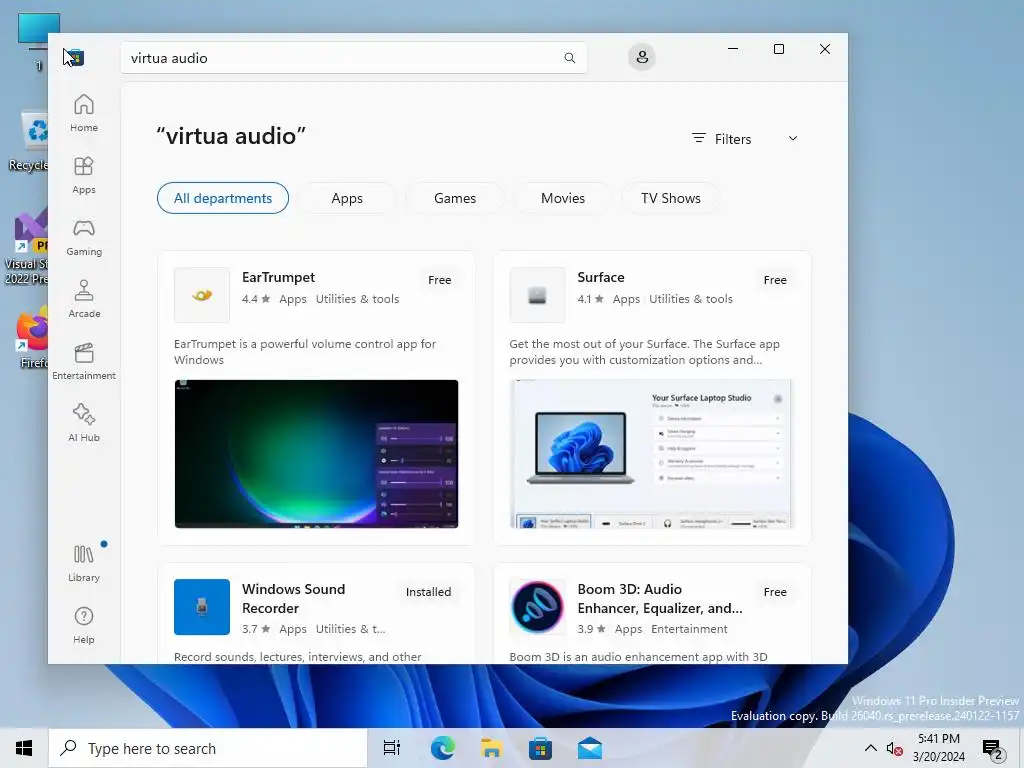The height and width of the screenshot is (768, 1024).
Task: Click the Free button for Boom 3D
Action: [775, 592]
